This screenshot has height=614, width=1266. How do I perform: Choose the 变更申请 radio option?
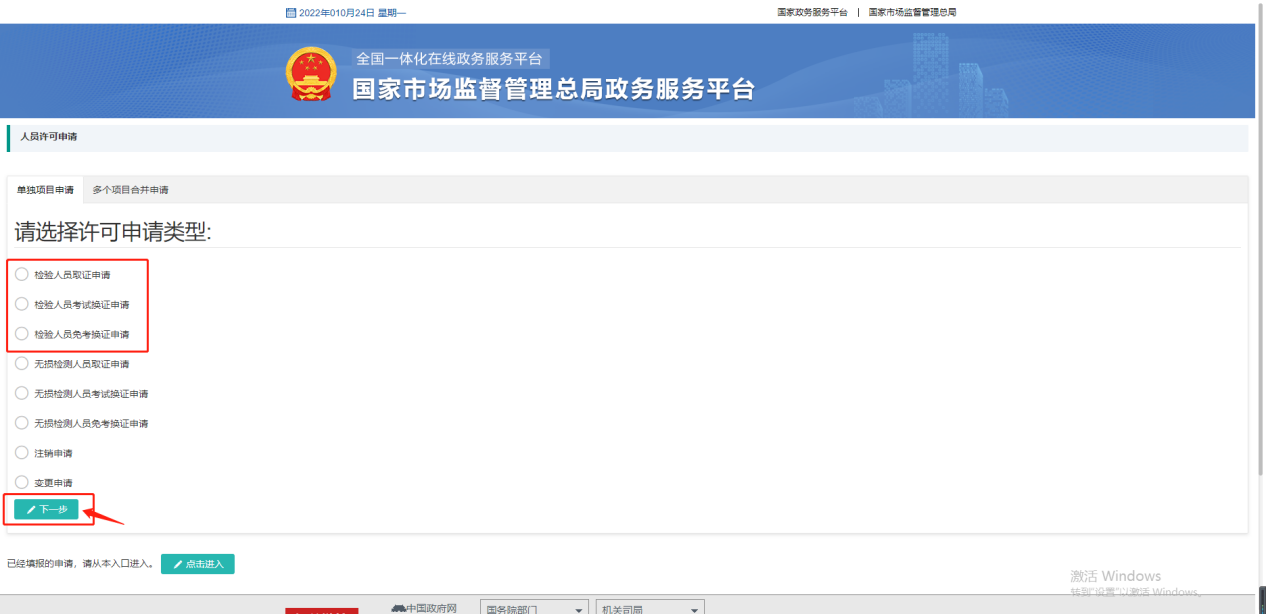coord(22,483)
